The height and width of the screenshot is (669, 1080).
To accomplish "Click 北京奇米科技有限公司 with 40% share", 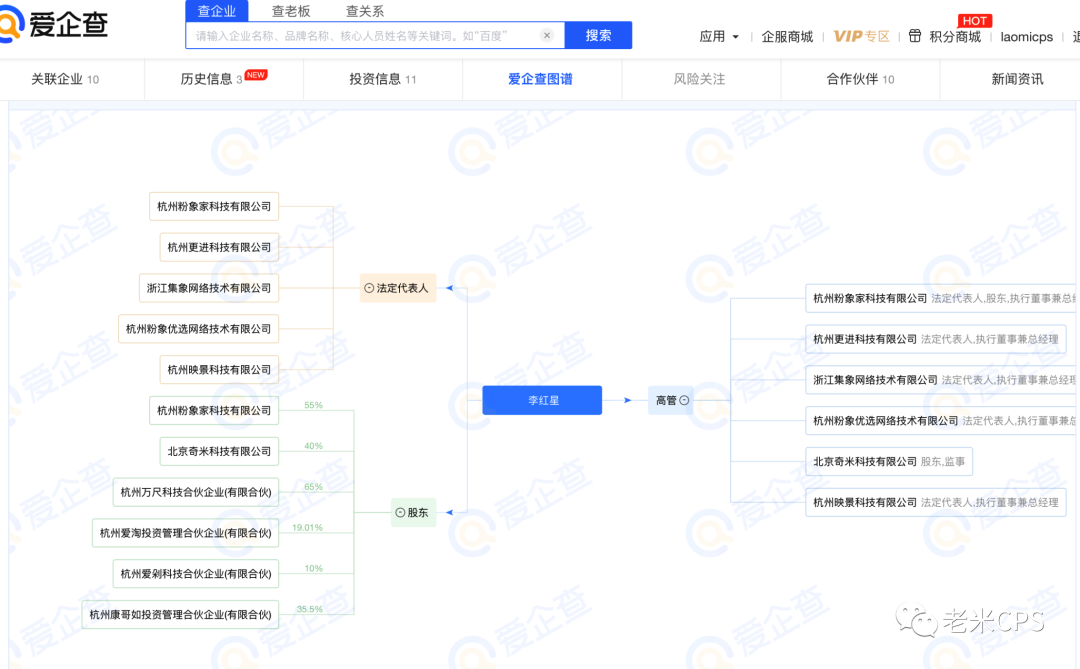I will click(x=219, y=451).
